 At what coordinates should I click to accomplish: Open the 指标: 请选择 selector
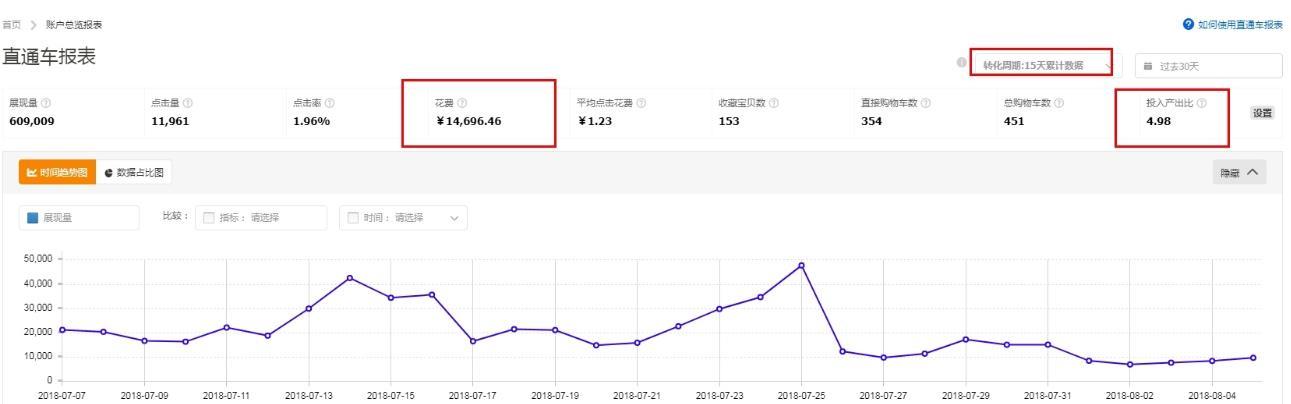261,218
